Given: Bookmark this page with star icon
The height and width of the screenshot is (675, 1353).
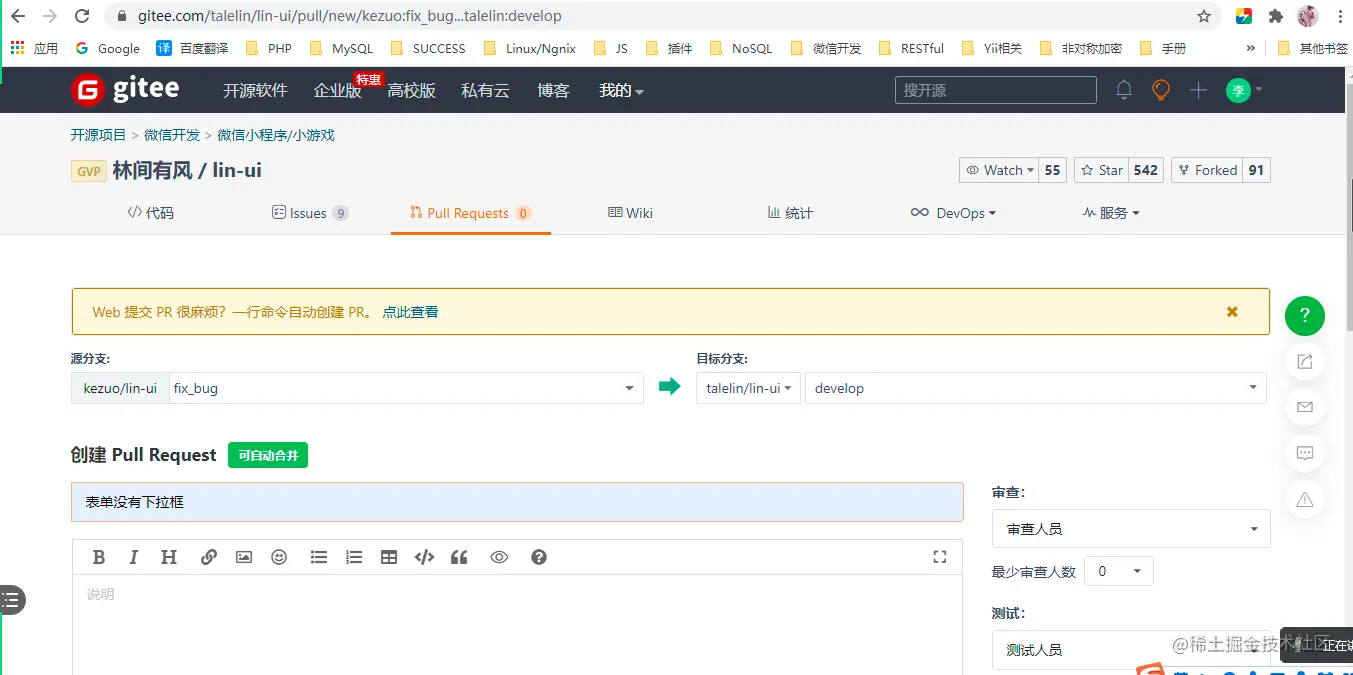Looking at the screenshot, I should pos(1204,16).
